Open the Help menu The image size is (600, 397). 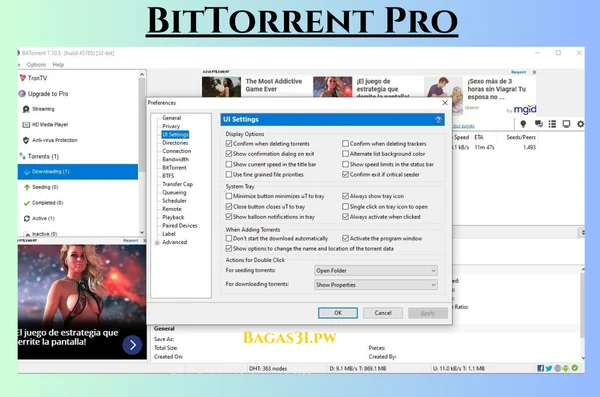tap(58, 65)
